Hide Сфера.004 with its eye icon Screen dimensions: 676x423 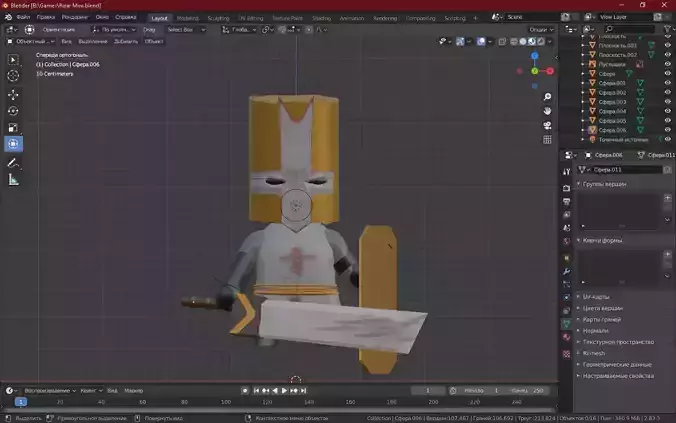(667, 111)
